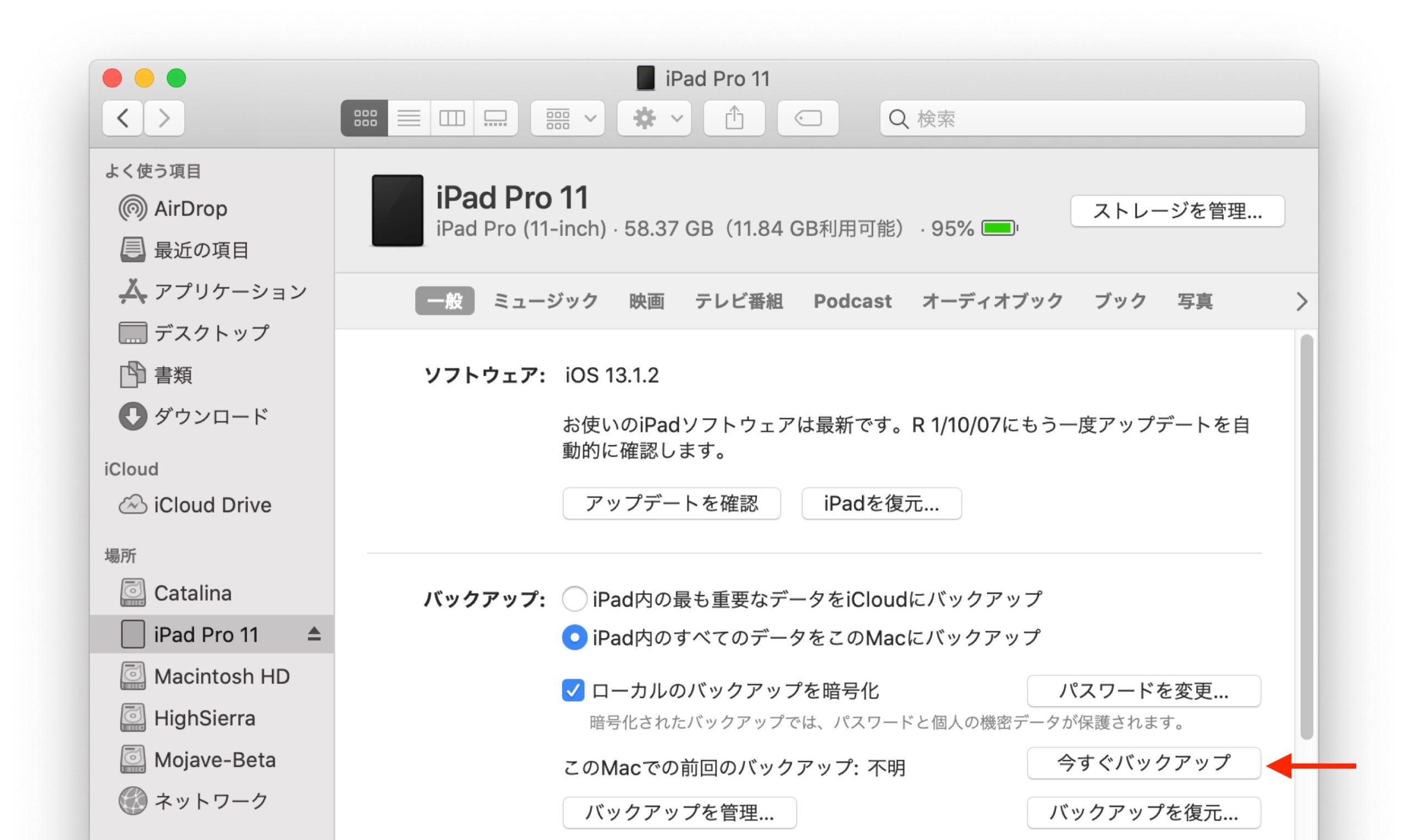This screenshot has height=840, width=1408.
Task: Eject iPad Pro 11 device
Action: click(x=314, y=634)
